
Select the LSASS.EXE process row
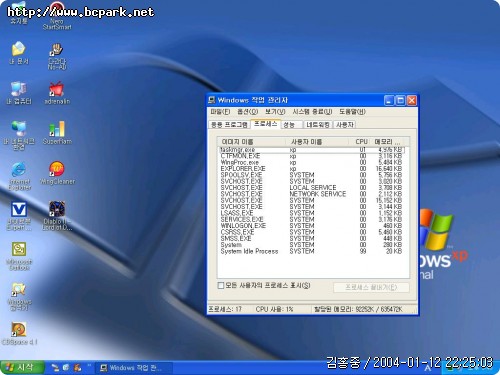coord(311,213)
